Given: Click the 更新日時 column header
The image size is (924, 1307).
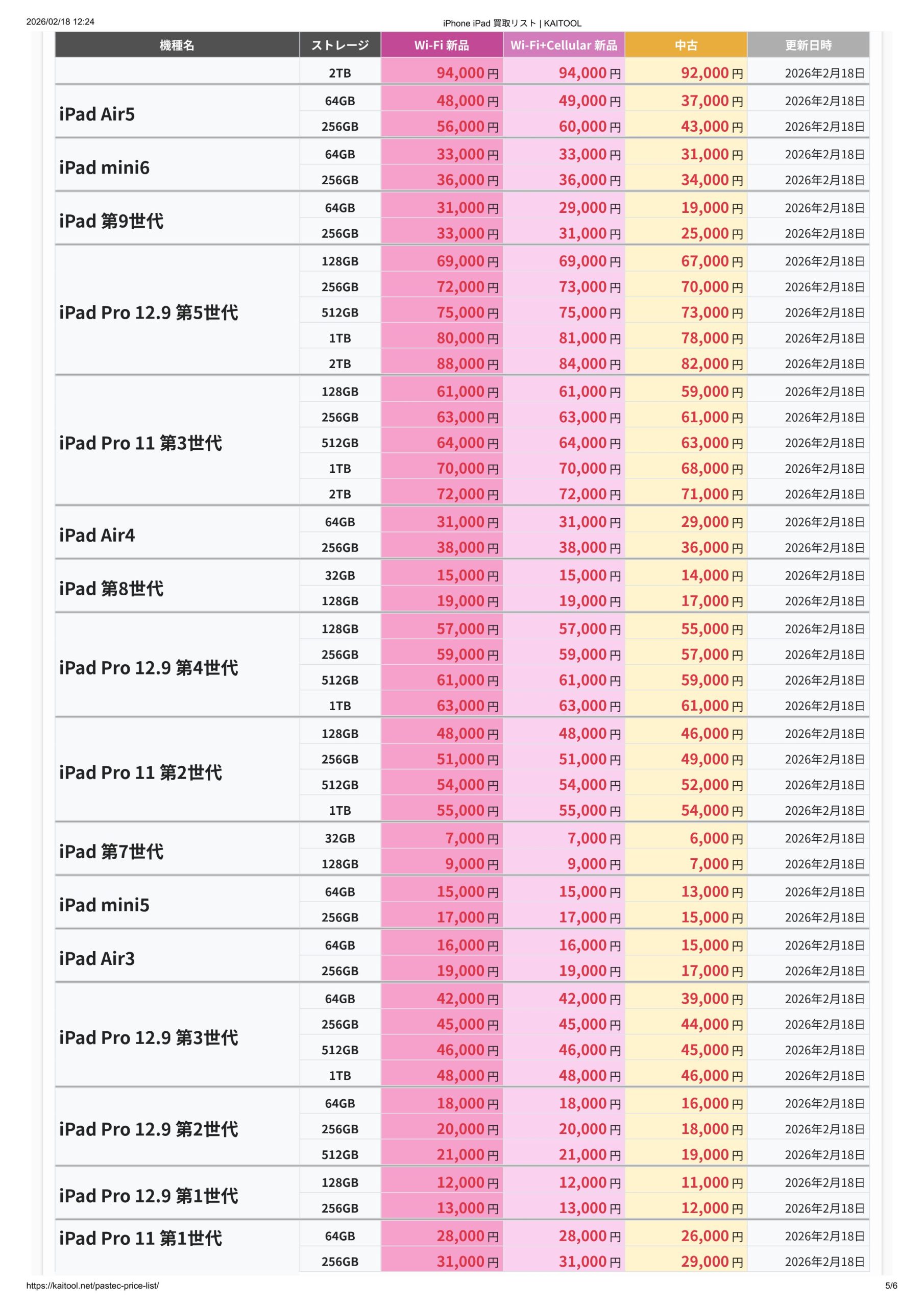Looking at the screenshot, I should click(808, 45).
